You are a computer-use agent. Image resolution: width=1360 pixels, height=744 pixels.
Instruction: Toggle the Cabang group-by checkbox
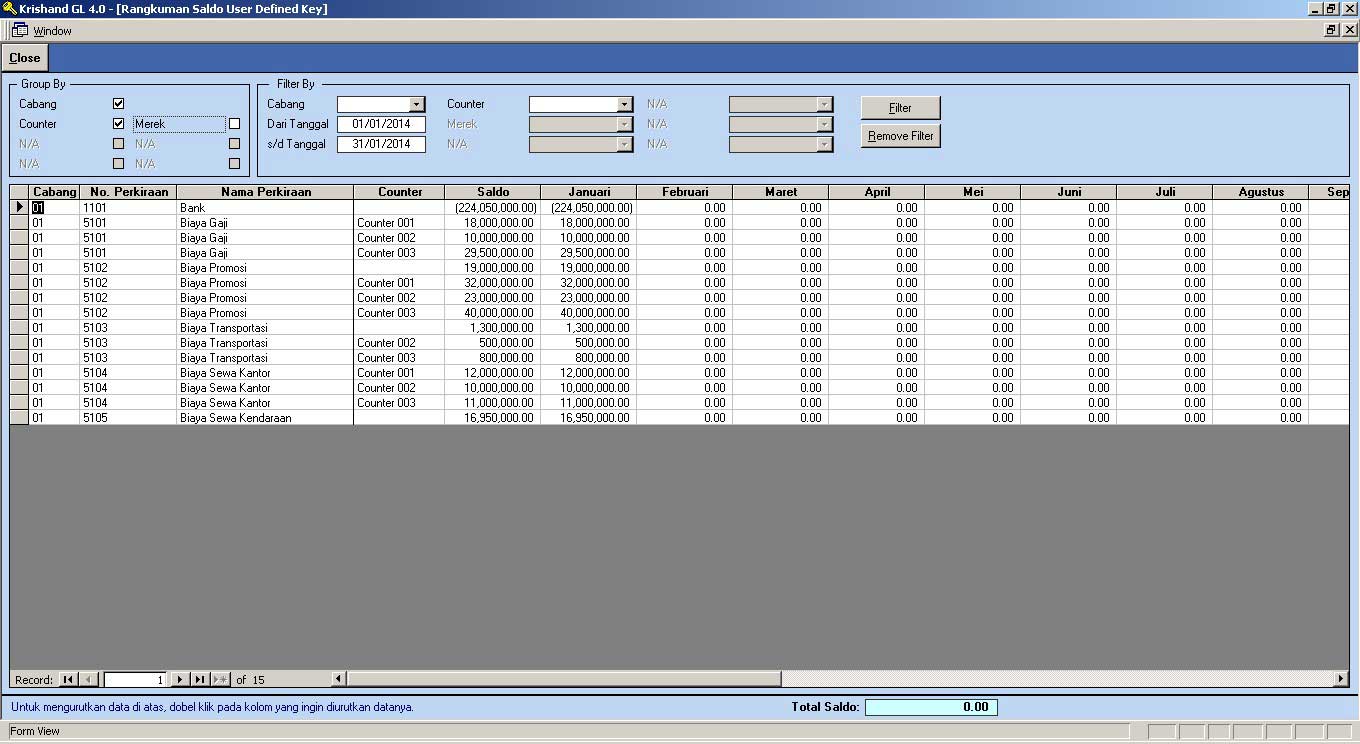(x=119, y=103)
